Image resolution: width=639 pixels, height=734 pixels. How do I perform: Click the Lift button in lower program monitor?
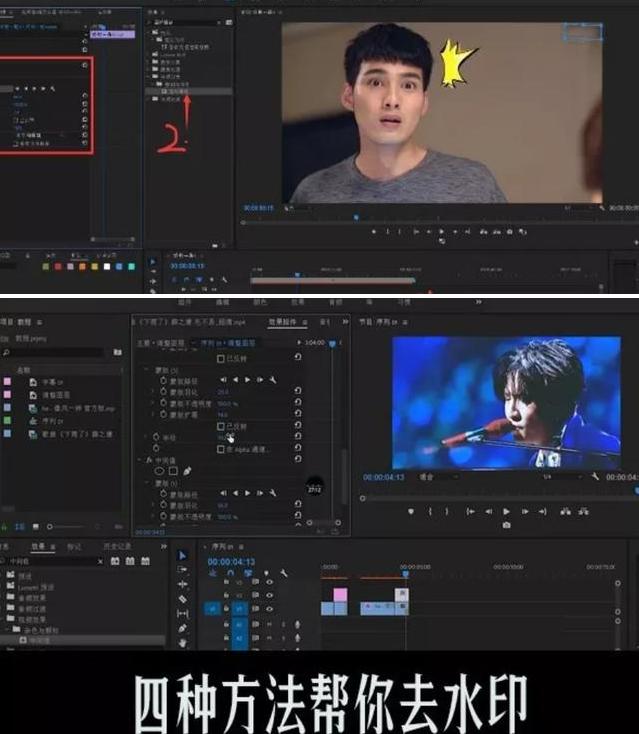pos(565,512)
